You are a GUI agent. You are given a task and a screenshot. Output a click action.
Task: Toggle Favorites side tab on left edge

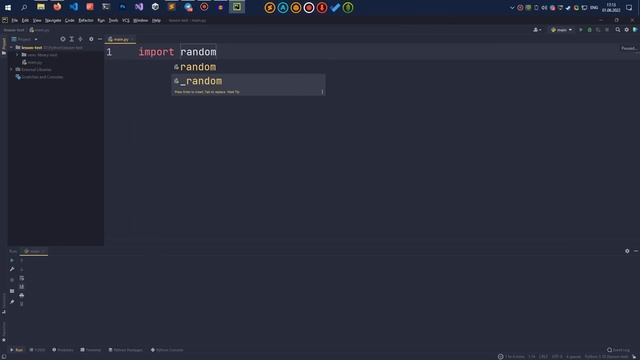[x=4, y=332]
